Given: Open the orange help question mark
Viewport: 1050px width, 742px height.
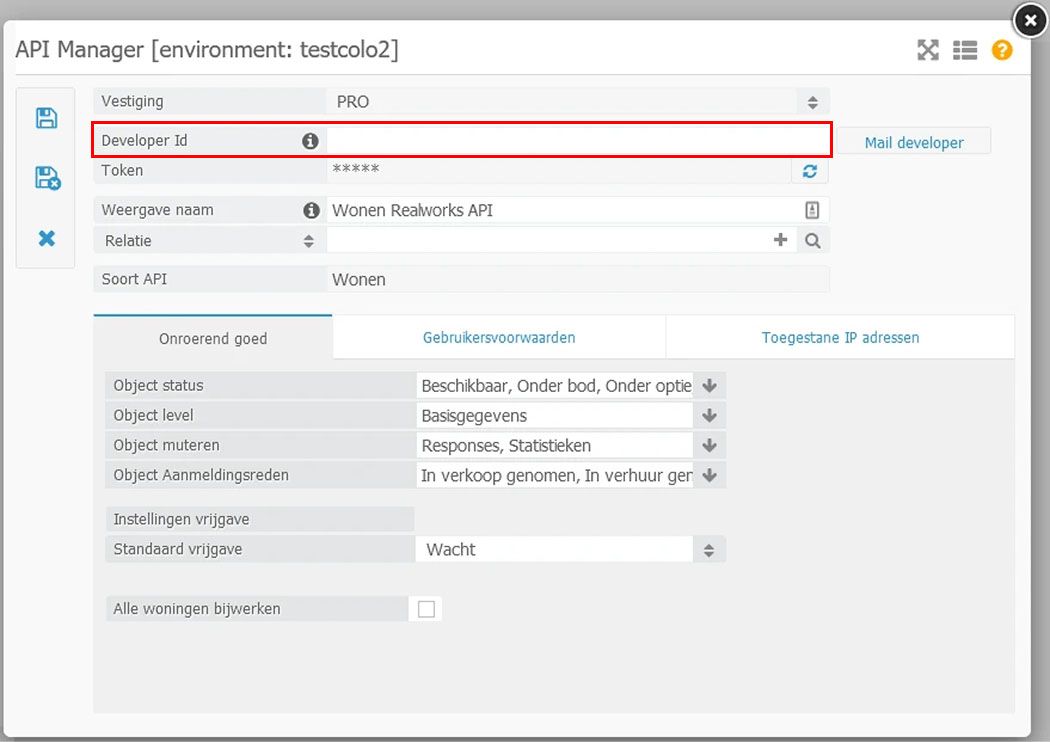Looking at the screenshot, I should pos(1002,50).
